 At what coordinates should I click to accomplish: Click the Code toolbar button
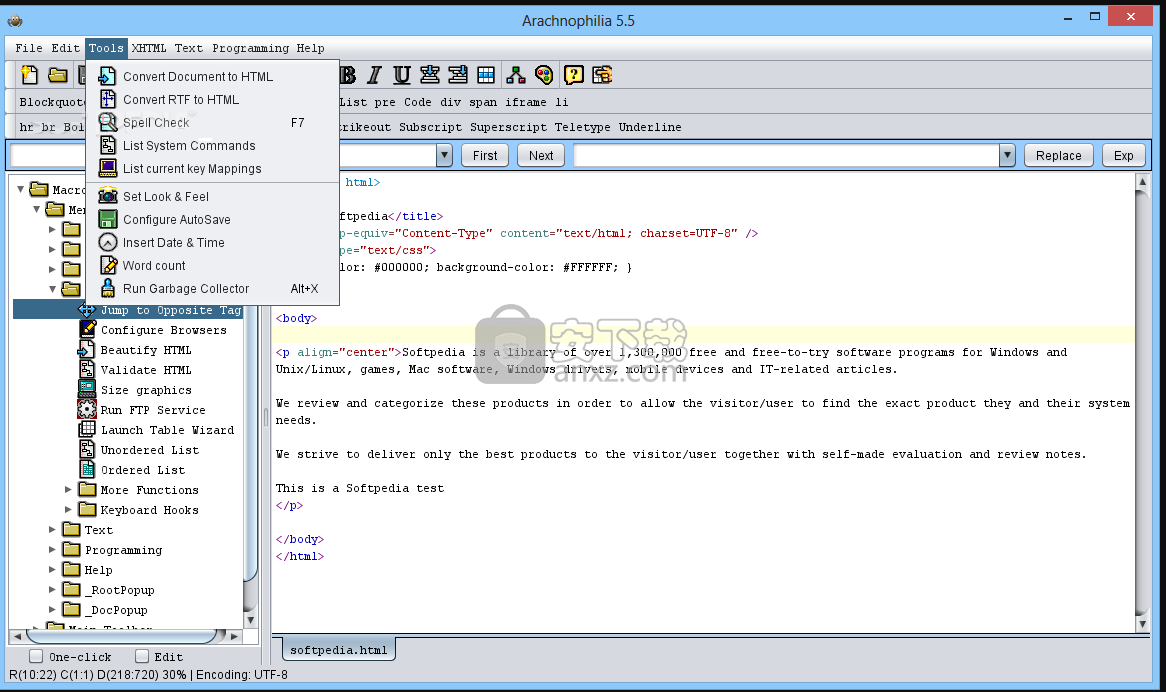pos(417,102)
